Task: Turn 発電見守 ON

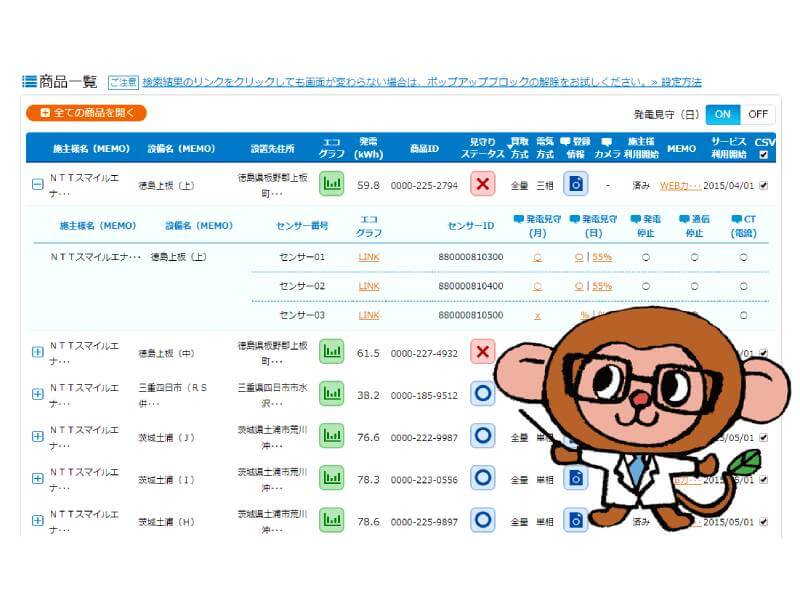Action: [721, 114]
